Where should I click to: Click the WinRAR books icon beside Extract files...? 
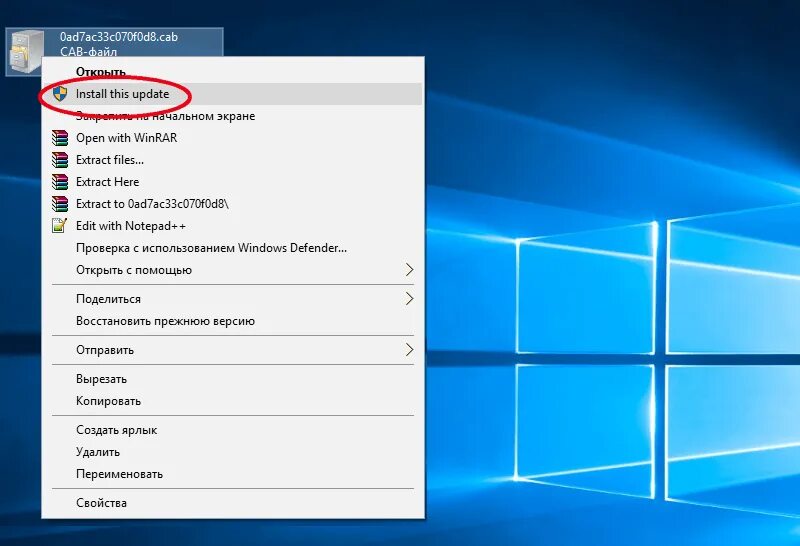[x=60, y=160]
